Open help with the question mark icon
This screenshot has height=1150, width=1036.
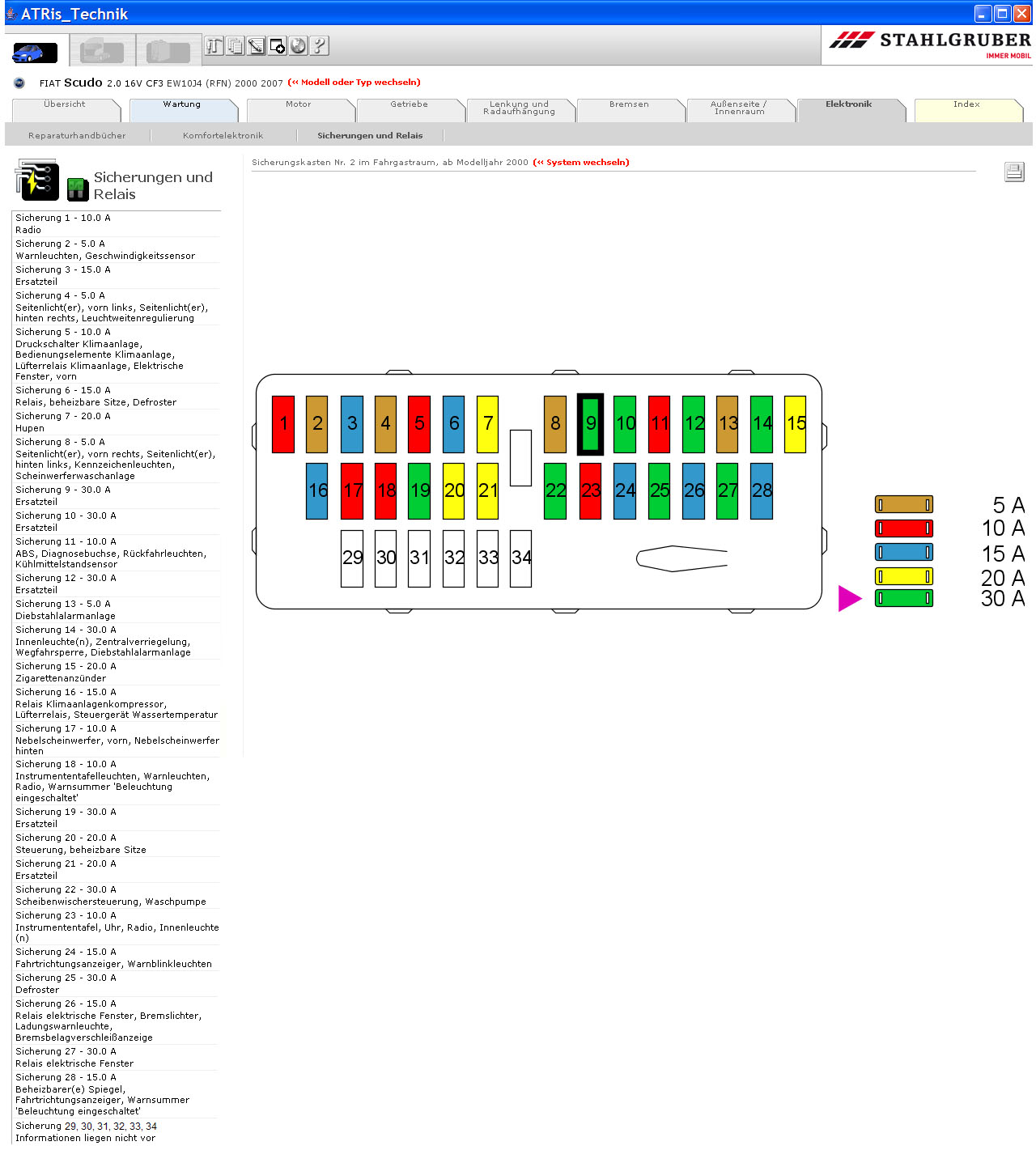319,46
